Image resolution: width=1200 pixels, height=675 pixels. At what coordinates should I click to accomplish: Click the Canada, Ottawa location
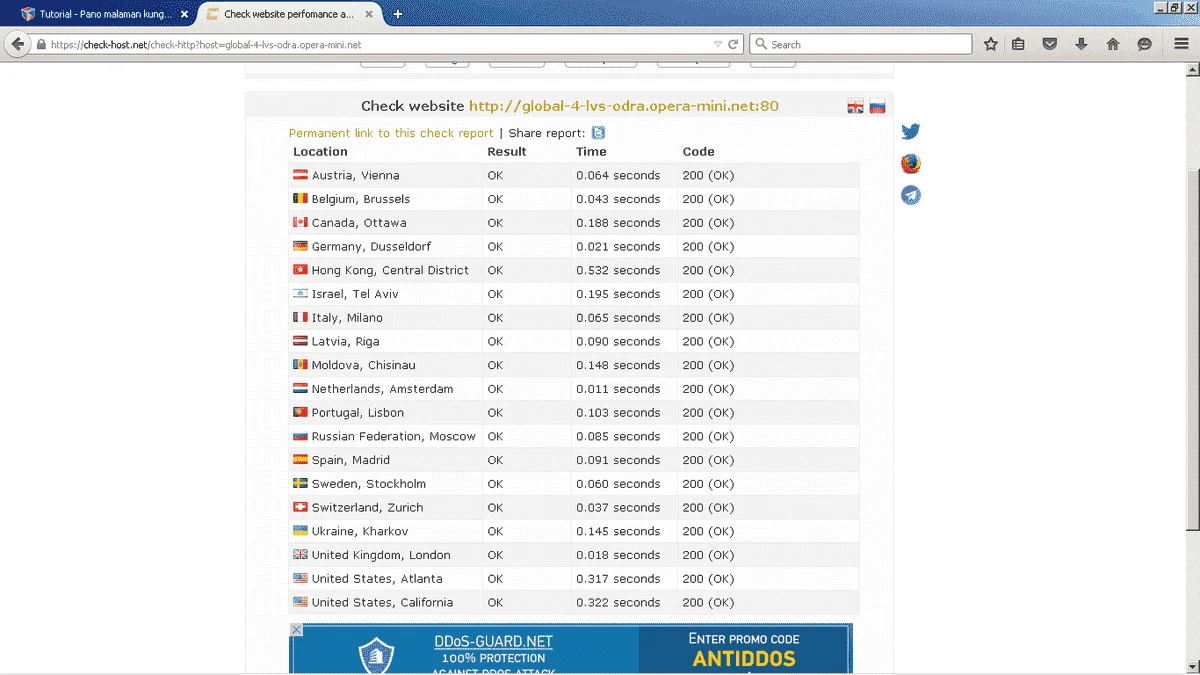(359, 223)
